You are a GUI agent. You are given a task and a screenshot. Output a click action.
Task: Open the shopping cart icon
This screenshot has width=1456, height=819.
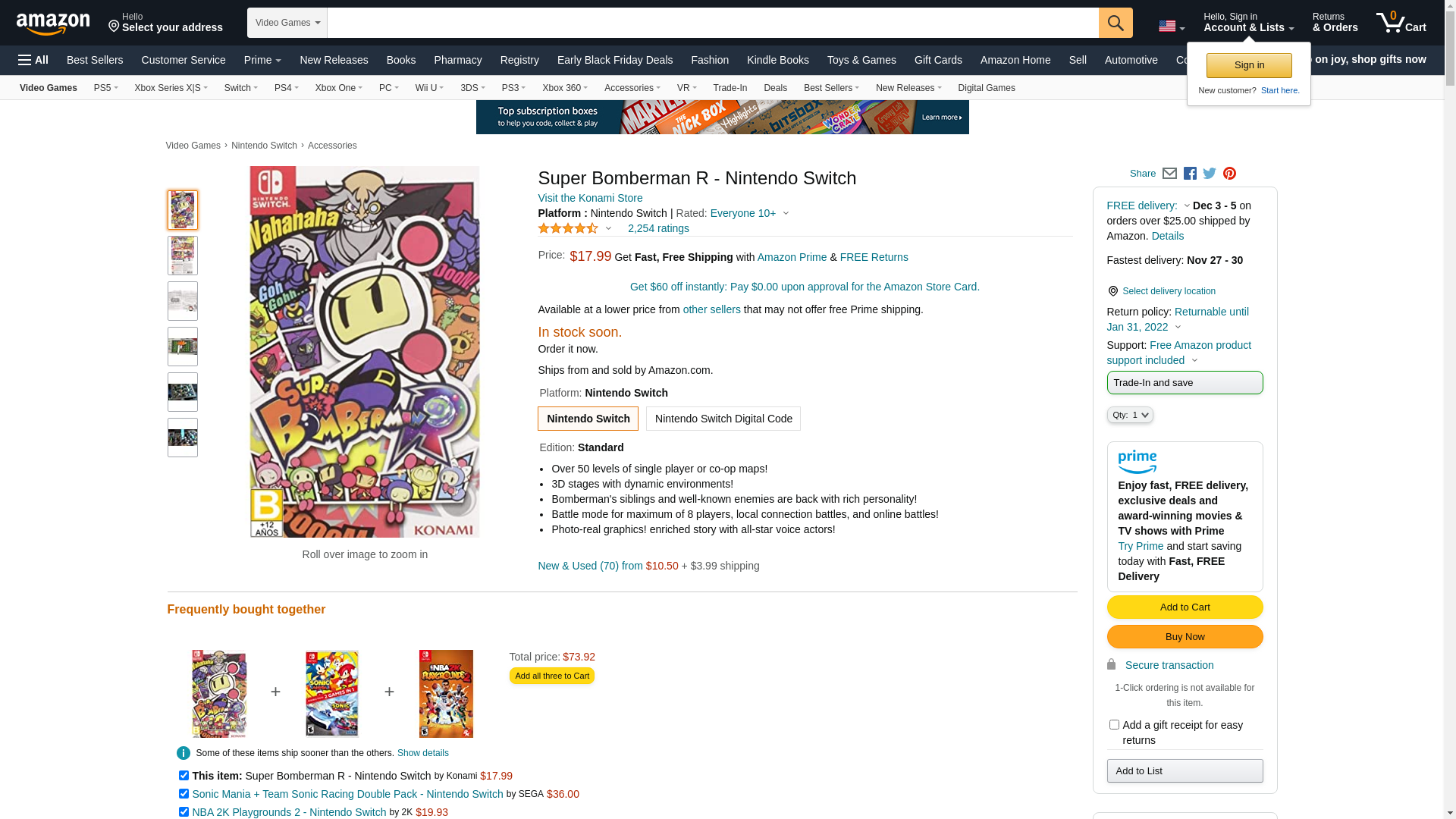[1400, 23]
